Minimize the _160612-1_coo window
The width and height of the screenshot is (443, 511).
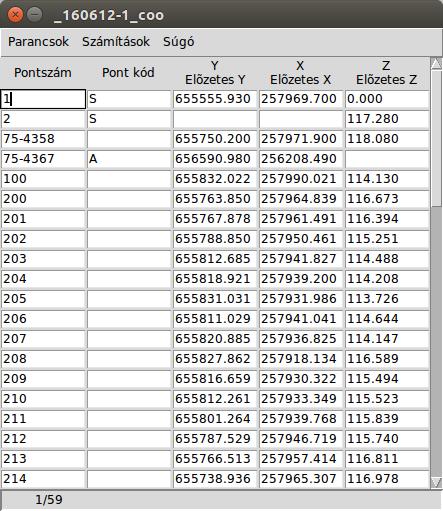pos(34,14)
